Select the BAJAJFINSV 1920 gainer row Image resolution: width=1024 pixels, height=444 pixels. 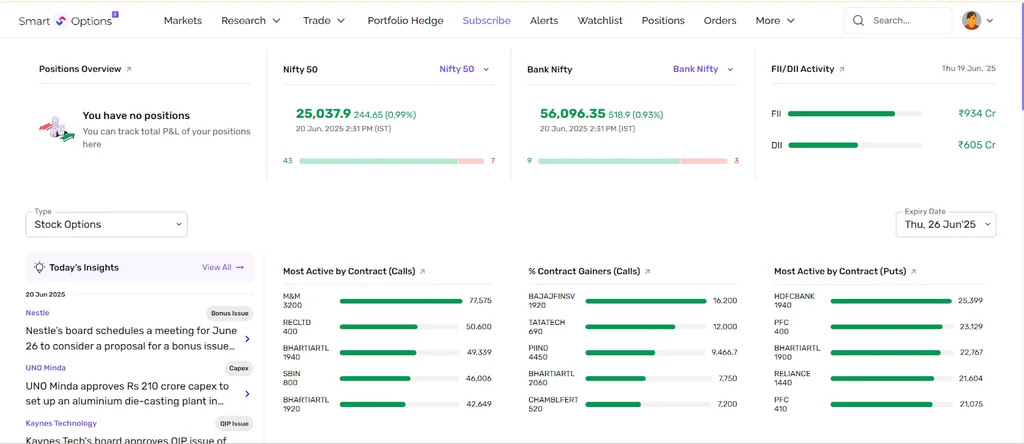click(x=633, y=300)
